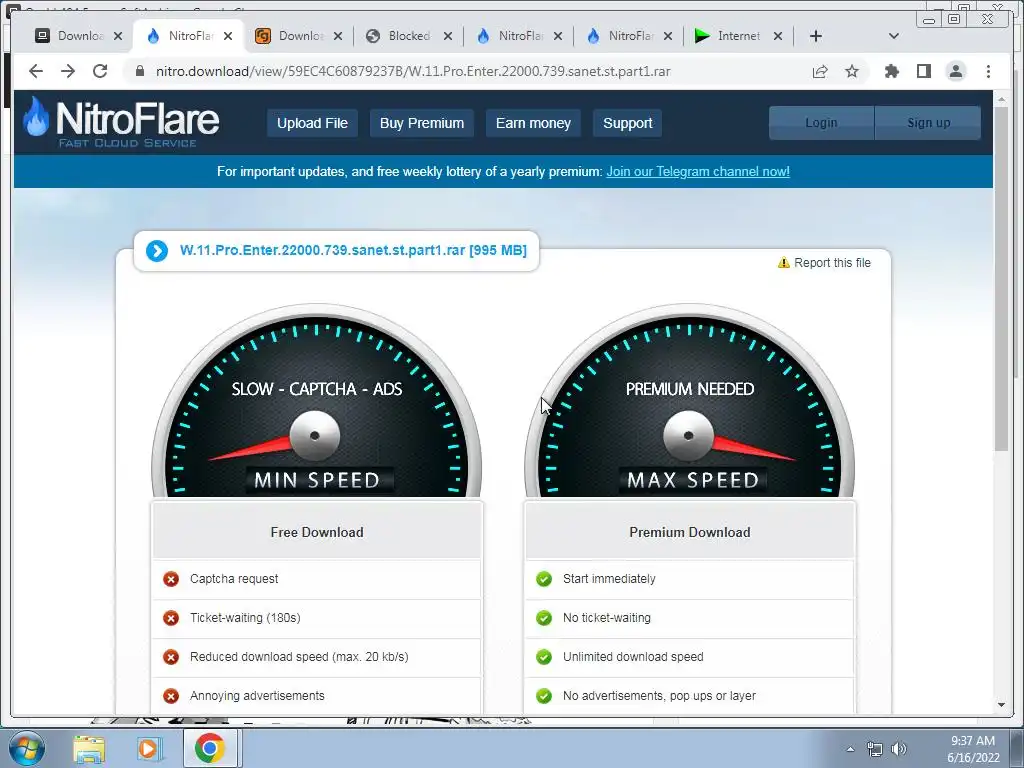Reload the current page
Image resolution: width=1024 pixels, height=768 pixels.
coord(100,71)
